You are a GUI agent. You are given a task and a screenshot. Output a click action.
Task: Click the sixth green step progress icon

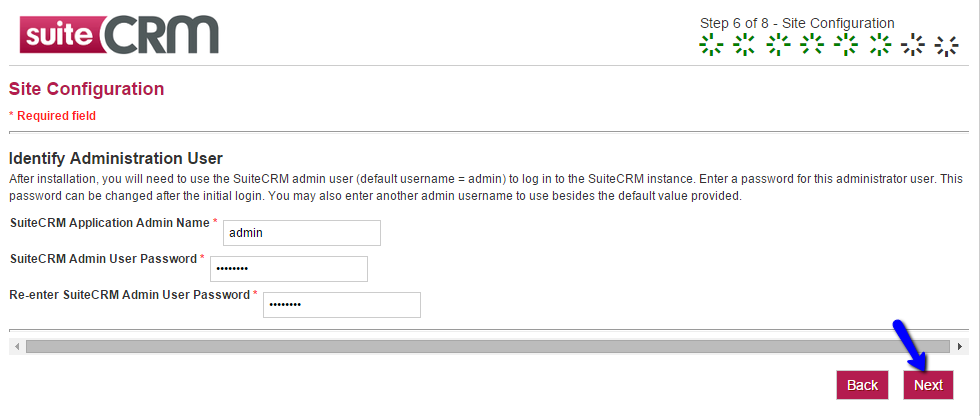(880, 46)
